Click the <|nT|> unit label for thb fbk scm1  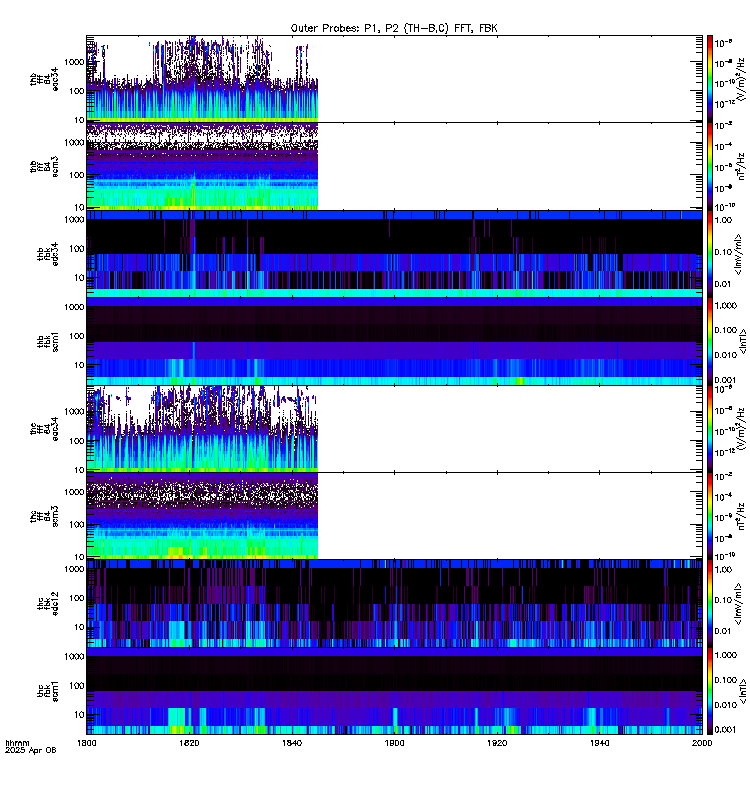pyautogui.click(x=743, y=341)
